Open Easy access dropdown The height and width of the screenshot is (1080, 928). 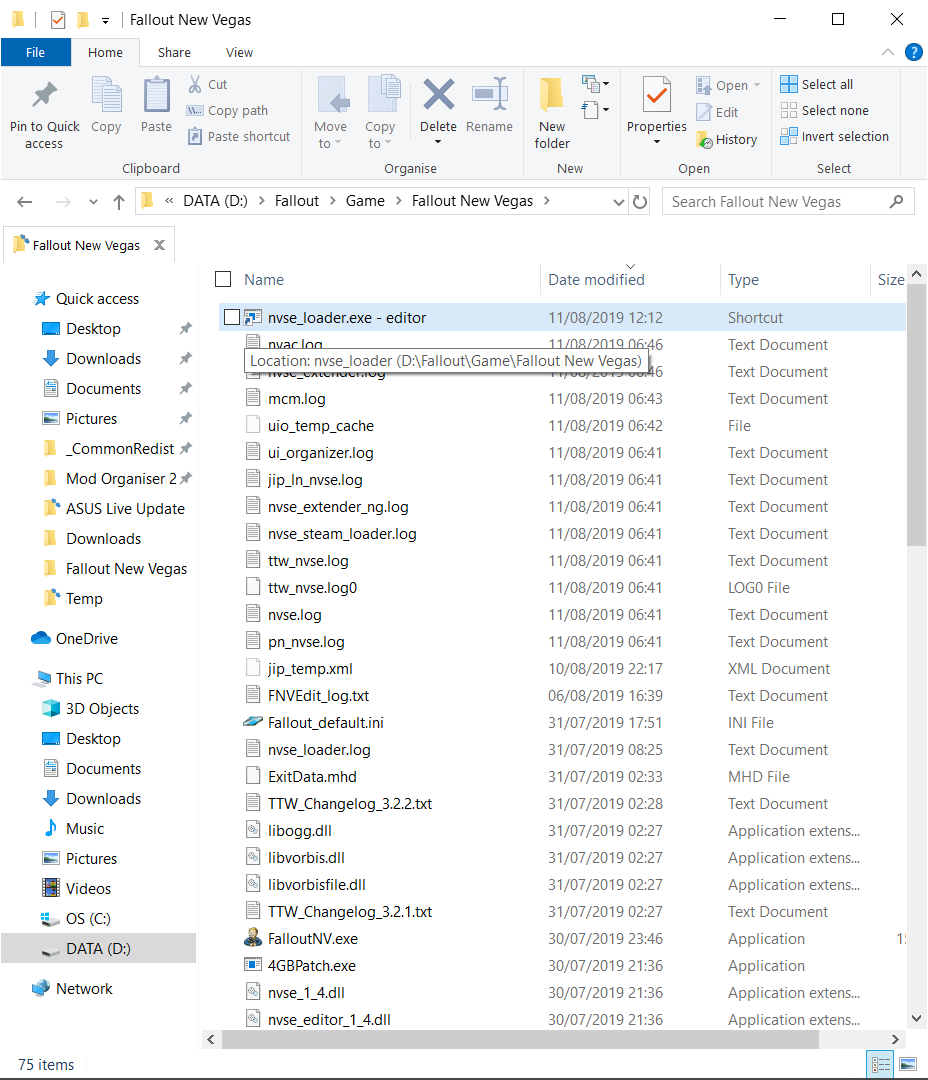pyautogui.click(x=596, y=110)
